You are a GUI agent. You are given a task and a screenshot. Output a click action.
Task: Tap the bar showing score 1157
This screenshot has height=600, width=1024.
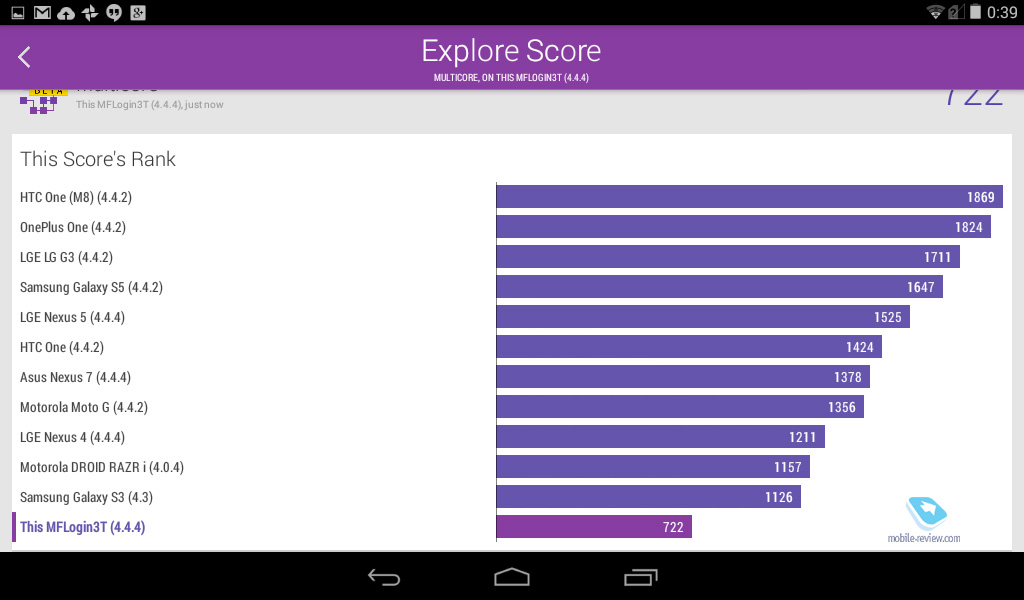(653, 467)
